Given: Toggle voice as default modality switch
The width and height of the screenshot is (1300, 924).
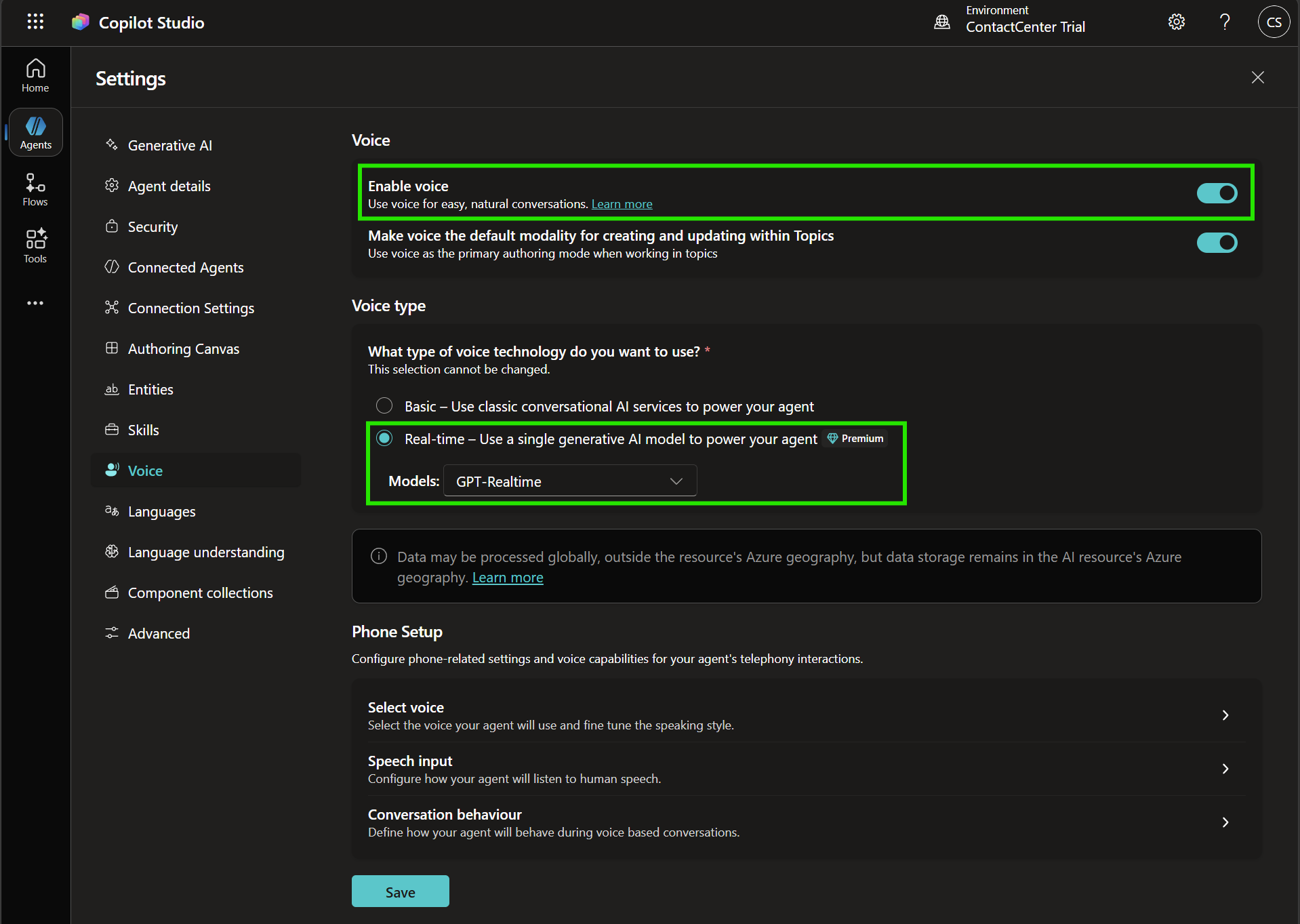Looking at the screenshot, I should 1217,243.
